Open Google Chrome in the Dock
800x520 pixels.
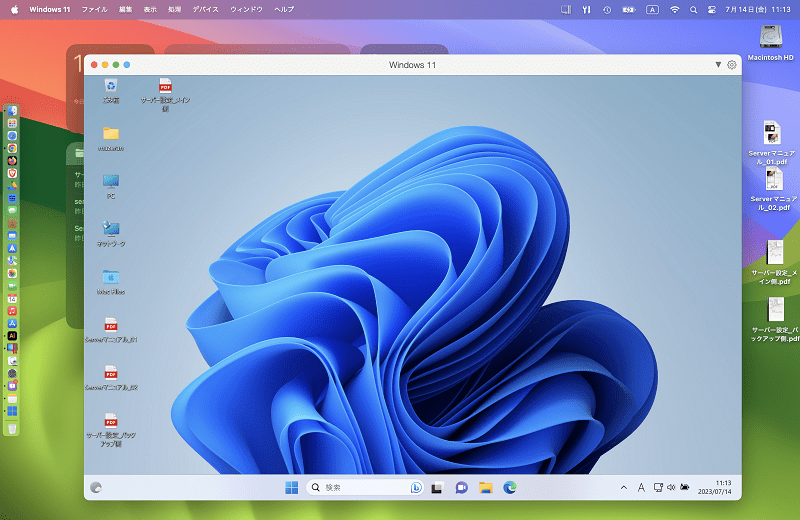point(12,148)
